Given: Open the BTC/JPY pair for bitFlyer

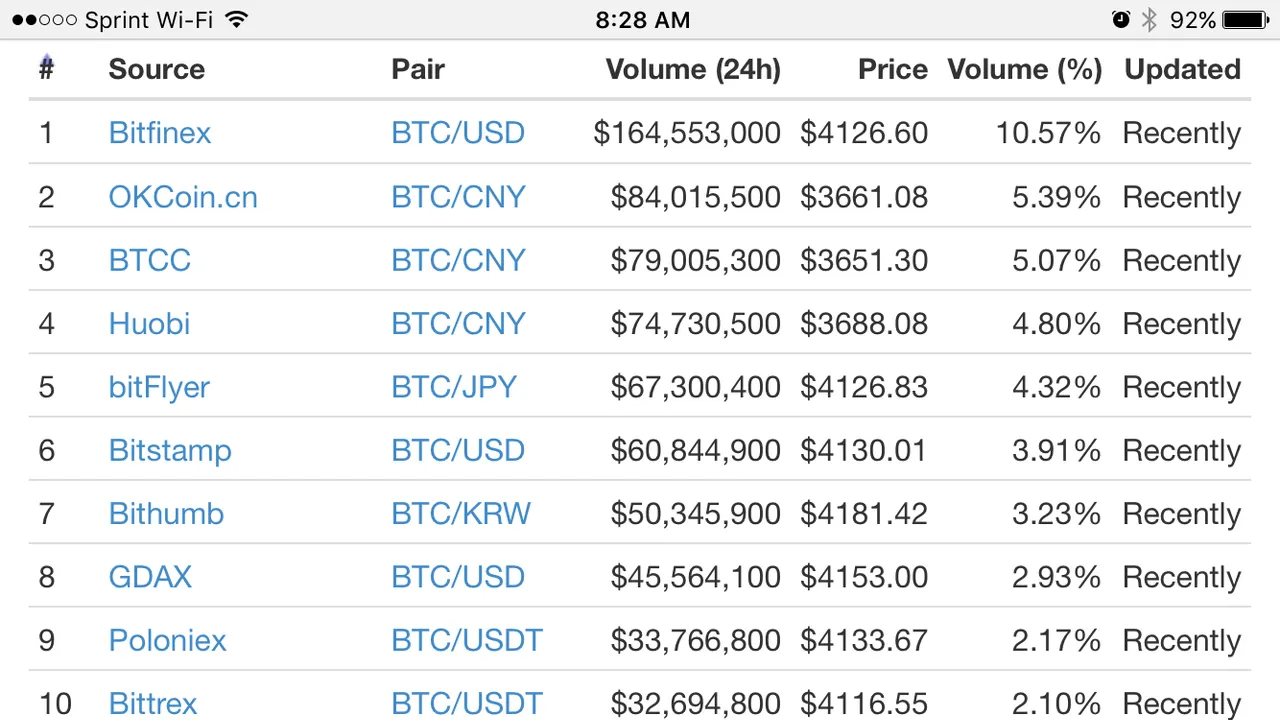Looking at the screenshot, I should click(454, 387).
